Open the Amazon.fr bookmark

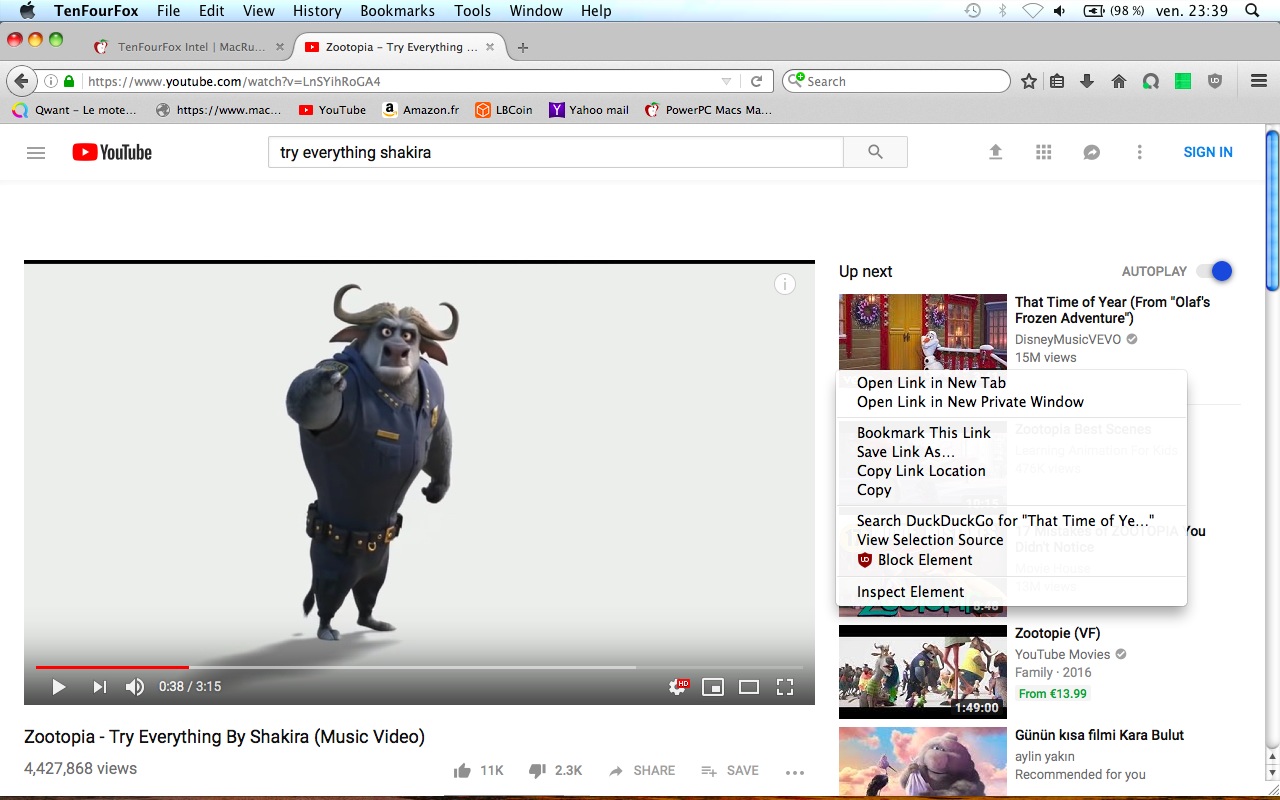click(421, 110)
